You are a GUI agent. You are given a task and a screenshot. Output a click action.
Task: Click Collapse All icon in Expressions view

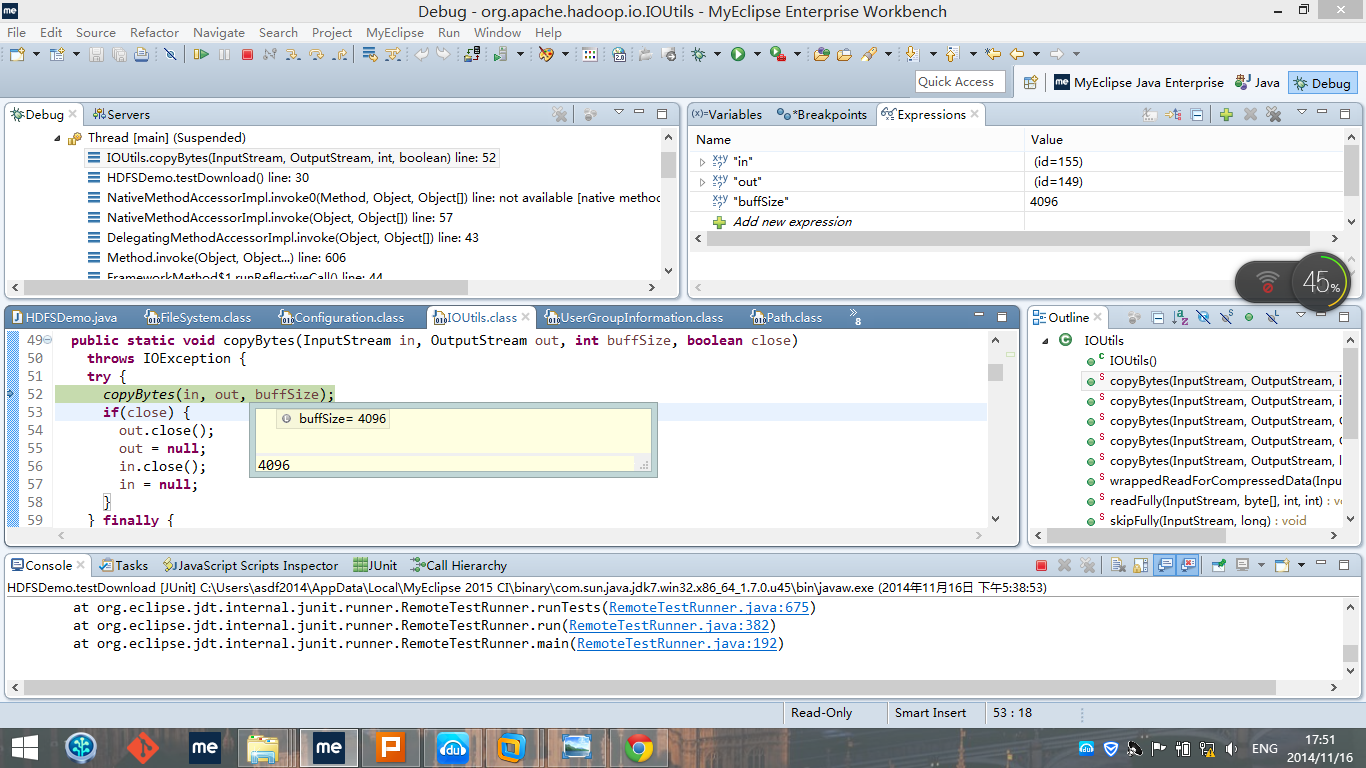[1197, 115]
